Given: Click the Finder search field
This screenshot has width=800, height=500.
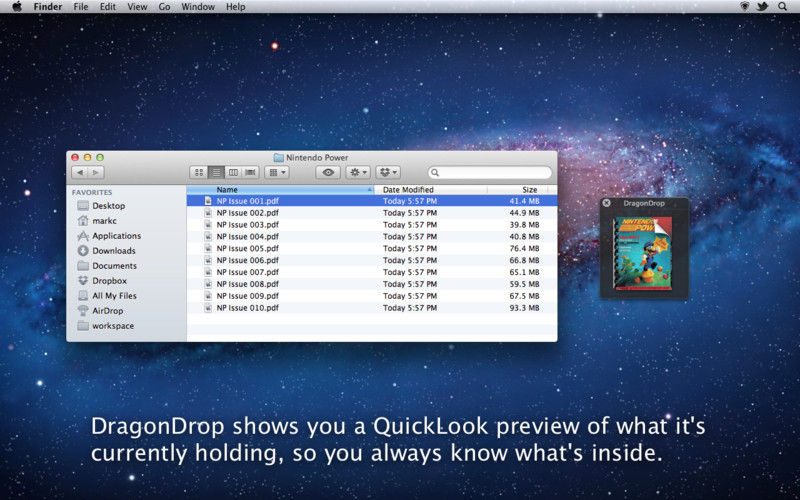Looking at the screenshot, I should [490, 173].
